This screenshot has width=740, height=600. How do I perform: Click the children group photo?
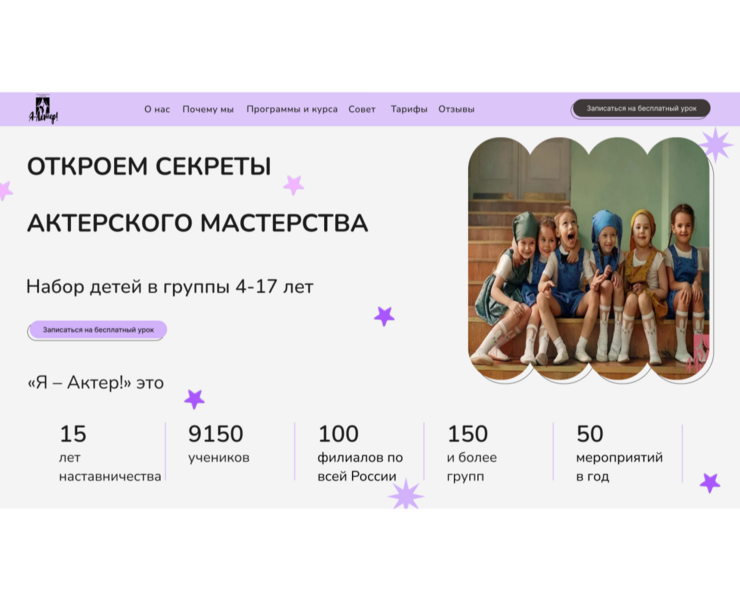coord(589,258)
